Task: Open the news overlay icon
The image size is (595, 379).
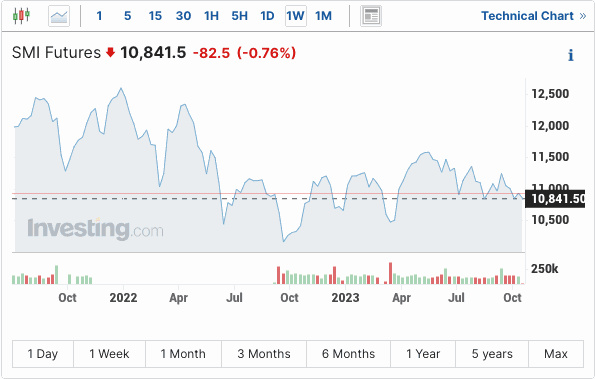Action: click(371, 16)
